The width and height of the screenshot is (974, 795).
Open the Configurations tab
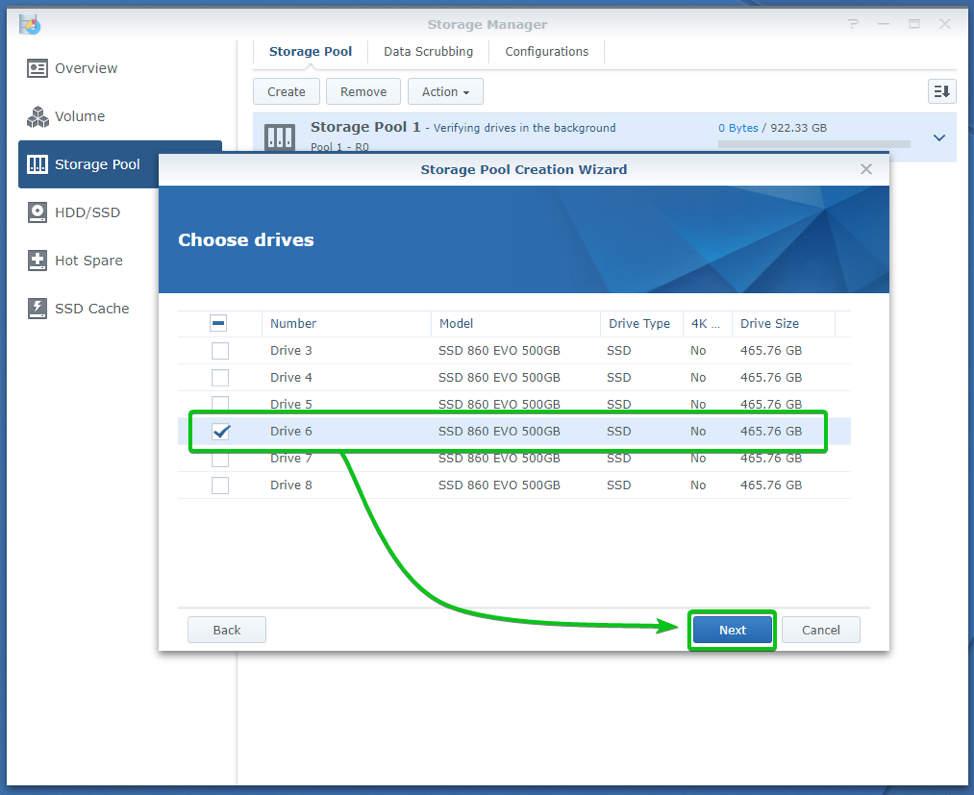click(546, 52)
